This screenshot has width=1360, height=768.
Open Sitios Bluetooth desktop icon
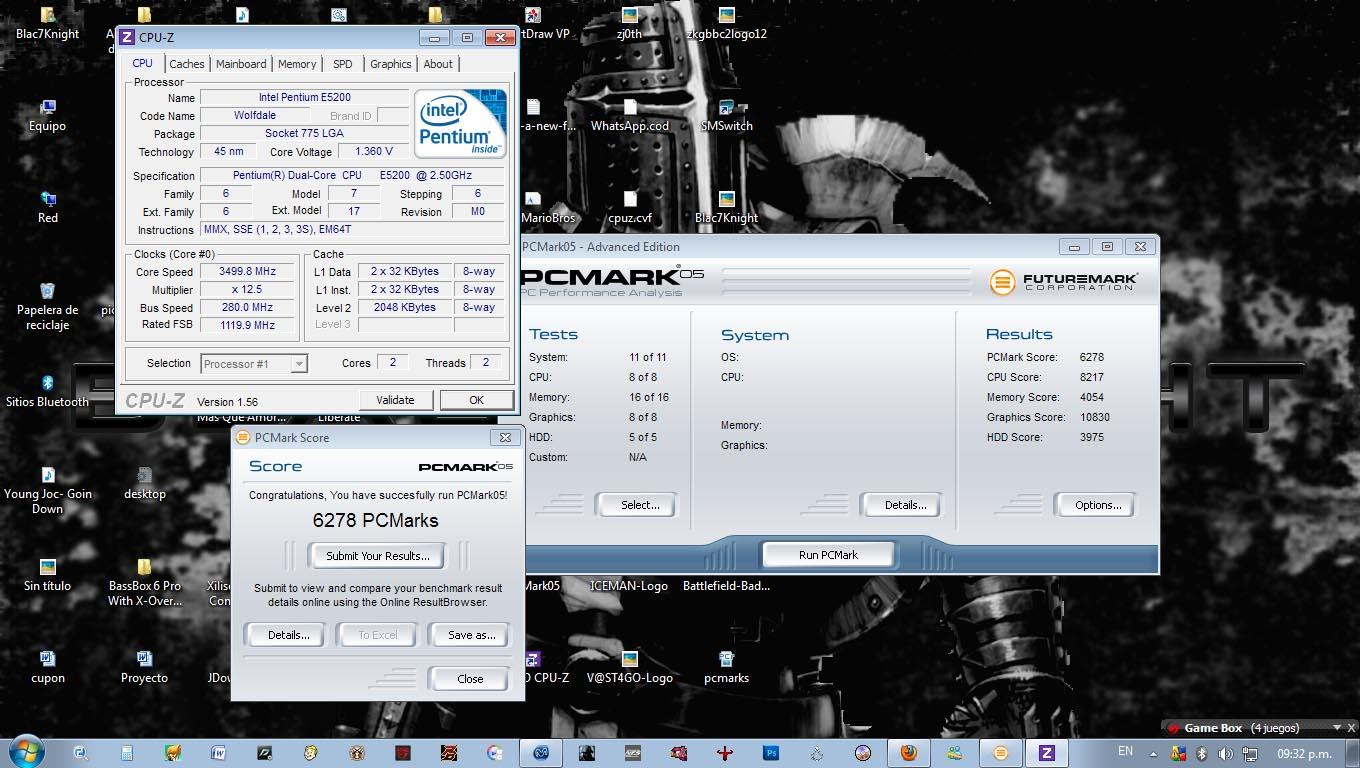47,391
